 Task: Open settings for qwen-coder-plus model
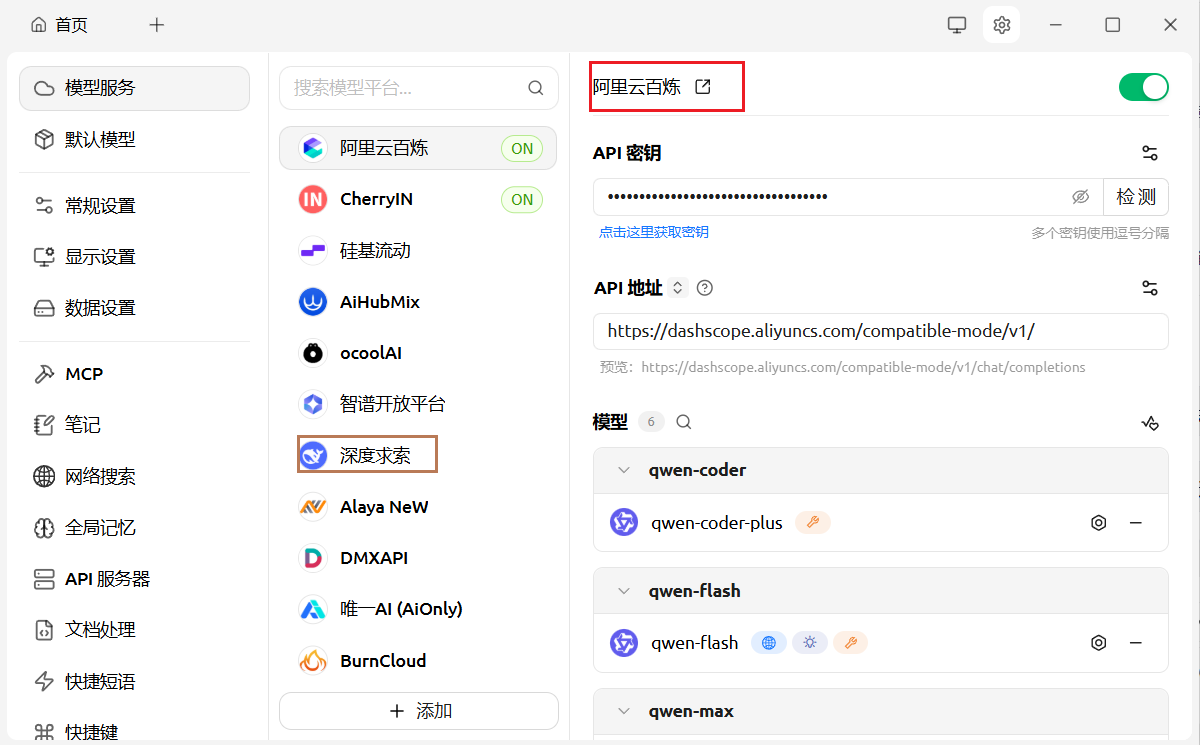[x=1099, y=522]
